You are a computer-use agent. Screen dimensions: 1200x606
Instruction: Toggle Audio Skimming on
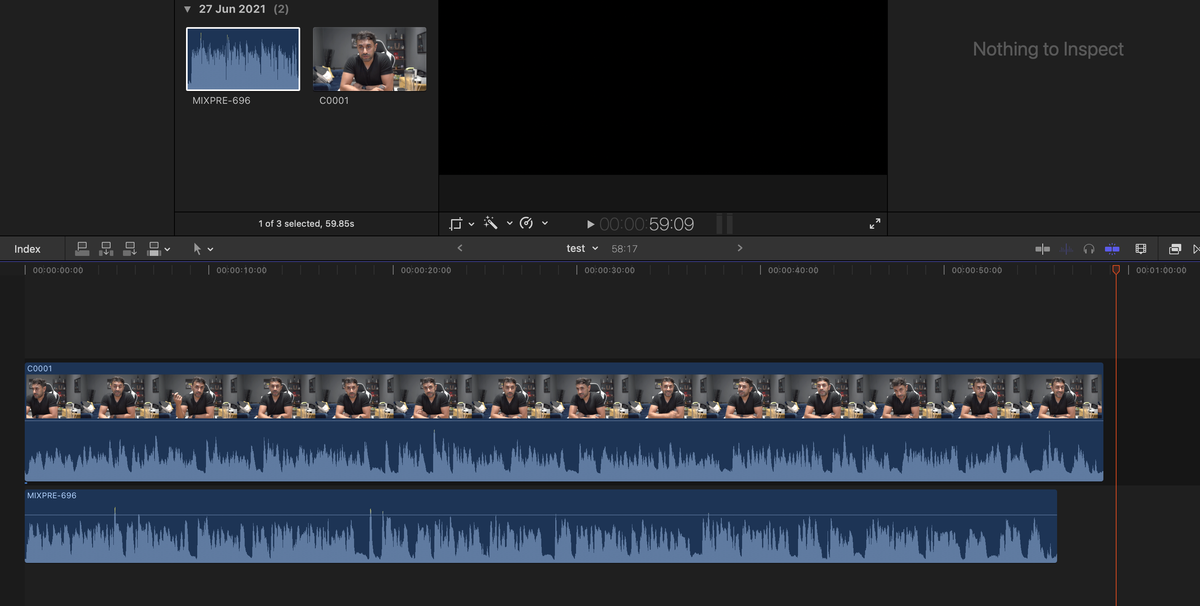[1065, 248]
